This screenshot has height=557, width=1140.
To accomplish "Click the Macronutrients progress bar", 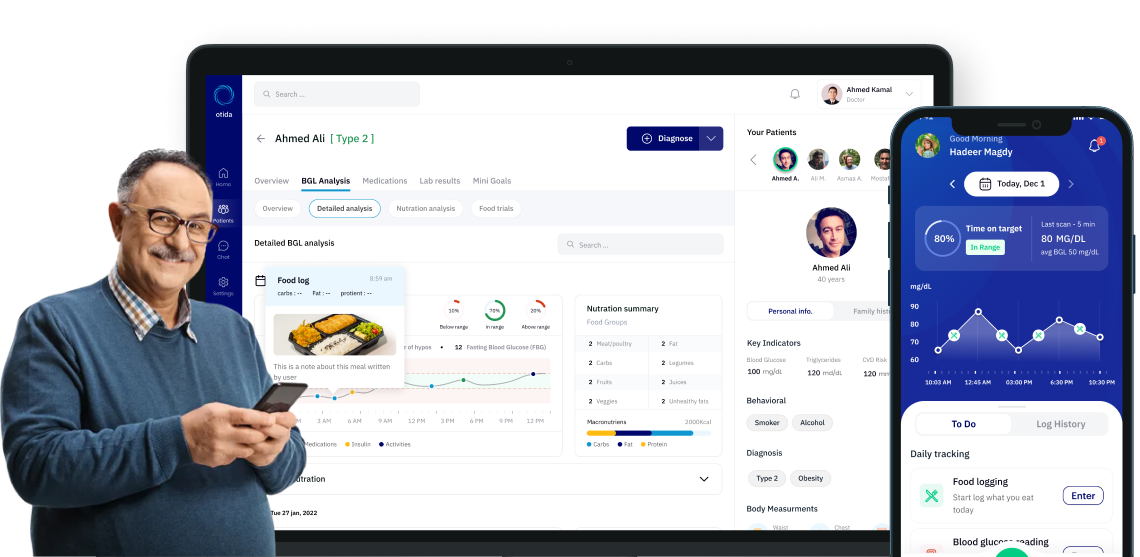I will coord(649,433).
